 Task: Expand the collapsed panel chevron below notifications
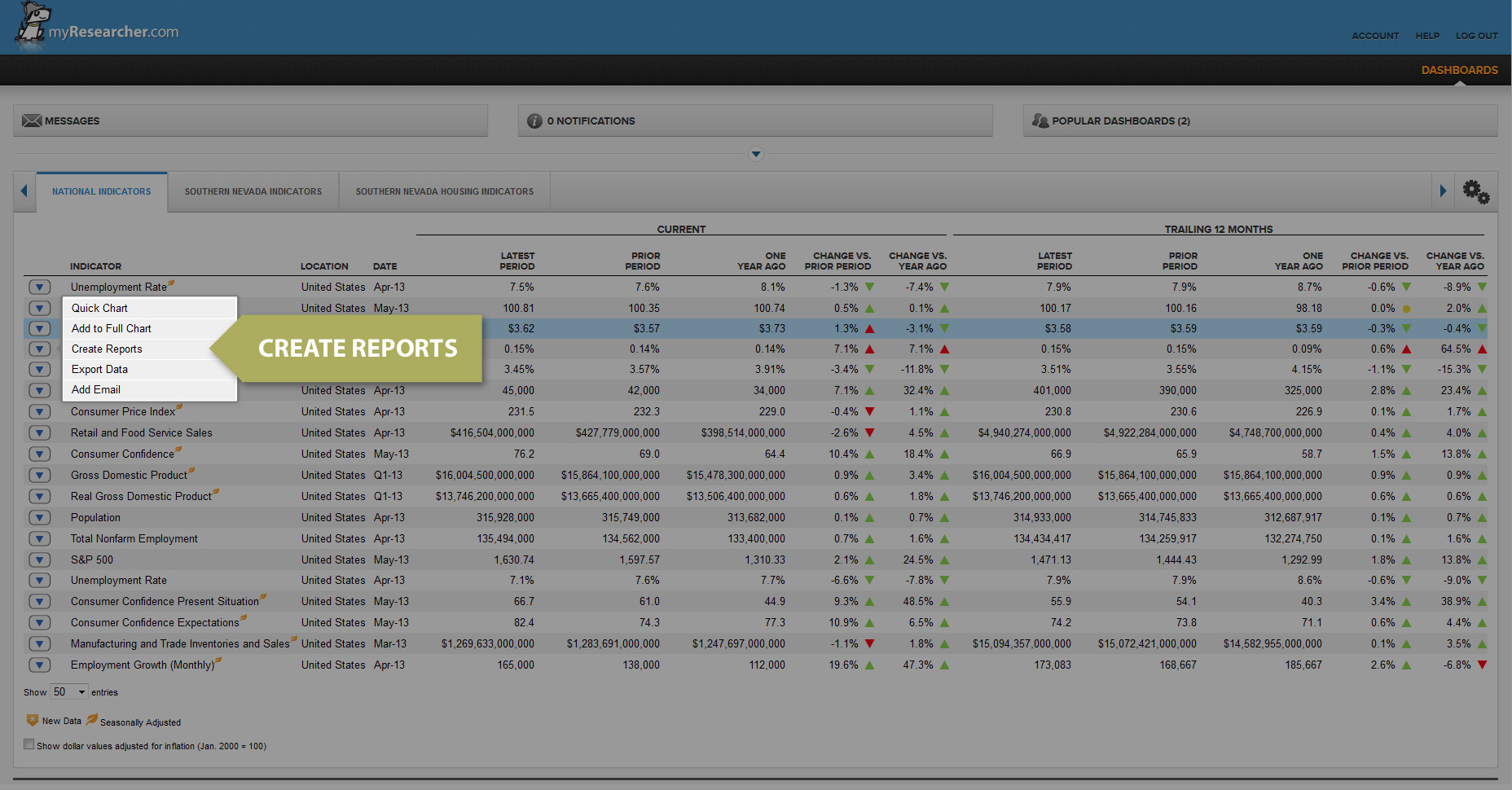pyautogui.click(x=756, y=154)
